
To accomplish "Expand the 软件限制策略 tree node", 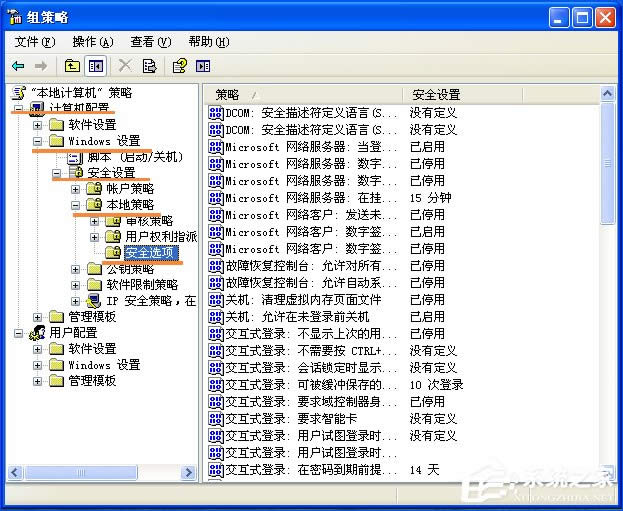I will (76, 285).
